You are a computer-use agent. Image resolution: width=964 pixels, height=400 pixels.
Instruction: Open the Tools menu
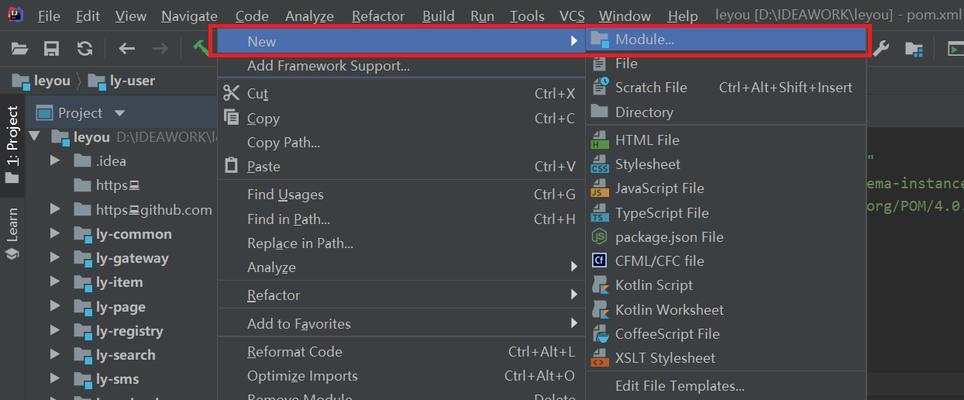click(527, 16)
